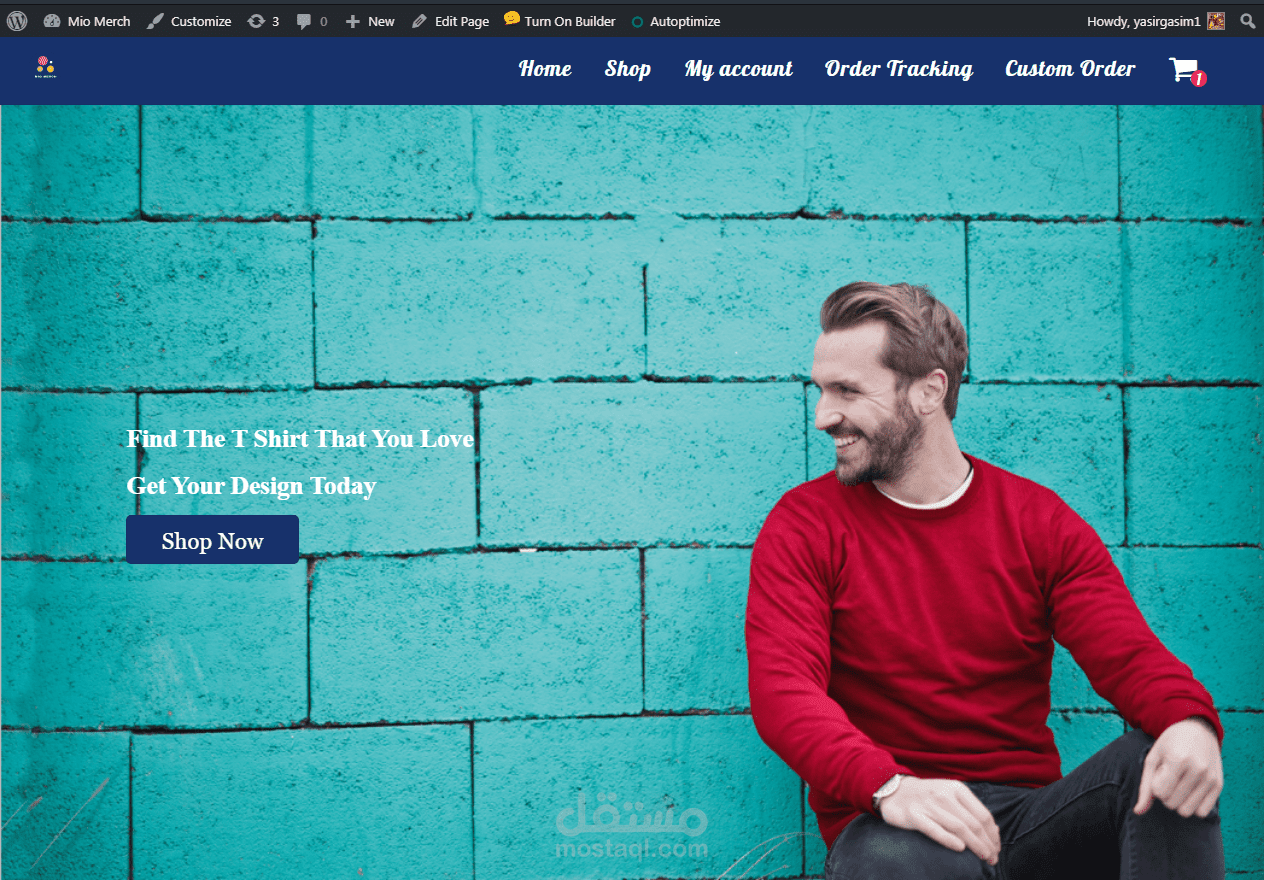Open the Shop navigation item
The image size is (1264, 880).
pyautogui.click(x=628, y=69)
